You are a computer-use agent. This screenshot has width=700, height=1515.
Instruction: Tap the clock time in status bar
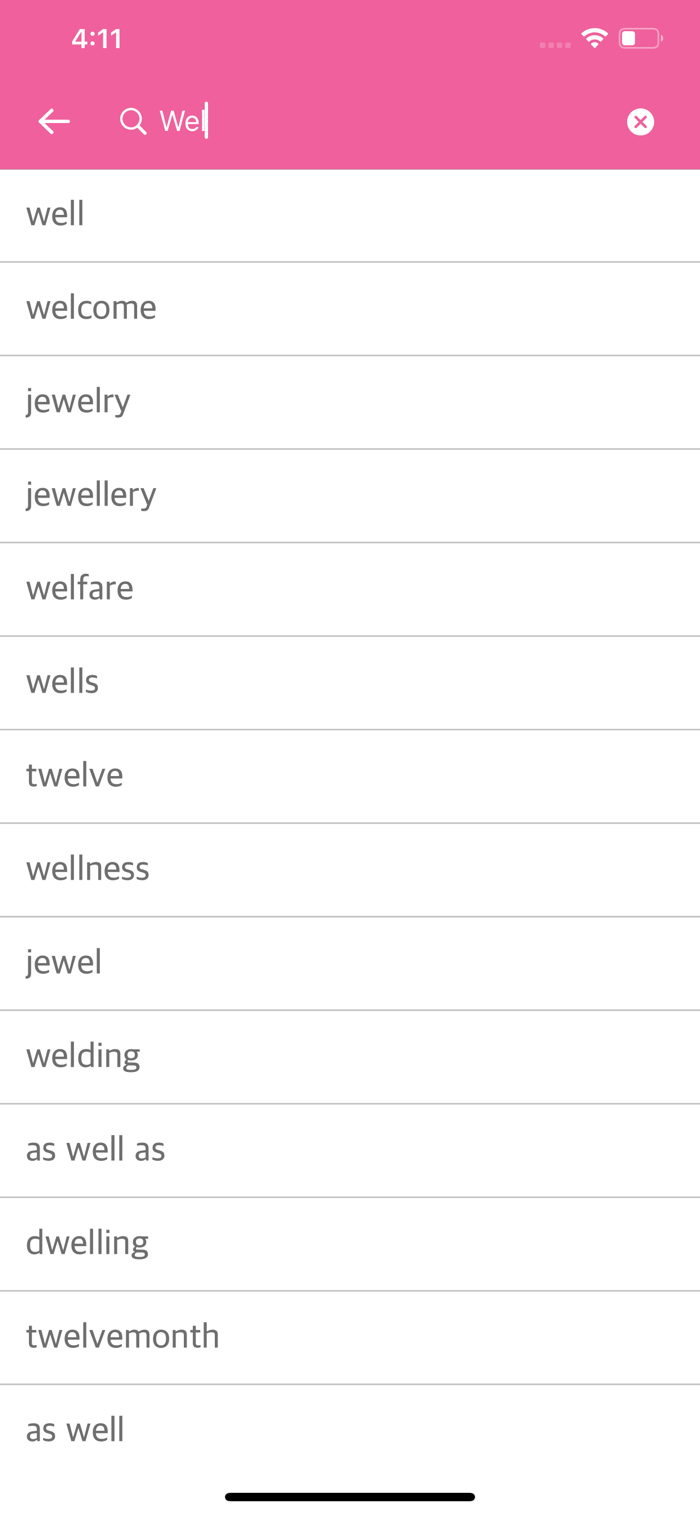97,39
